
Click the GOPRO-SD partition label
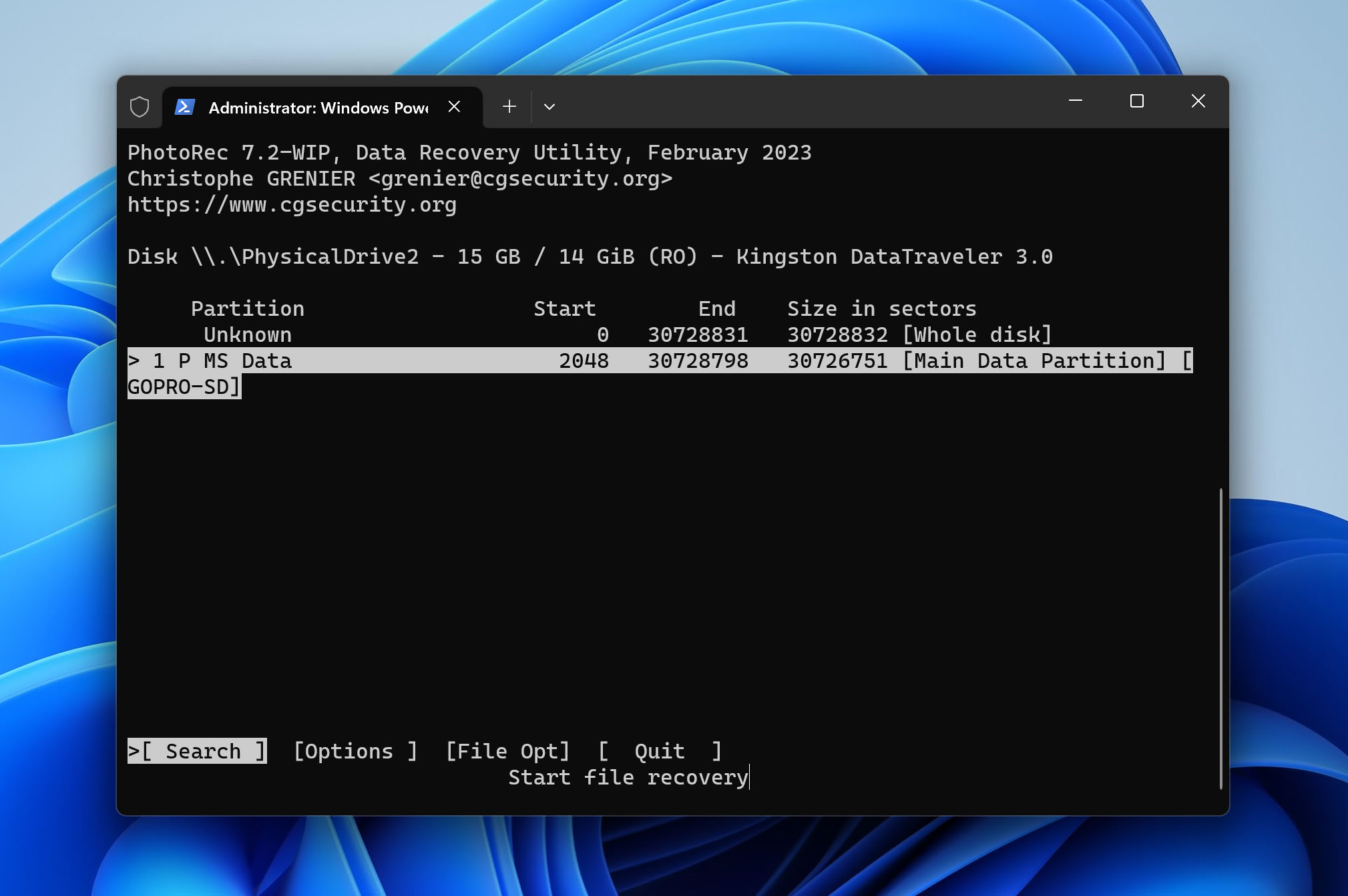(x=184, y=387)
